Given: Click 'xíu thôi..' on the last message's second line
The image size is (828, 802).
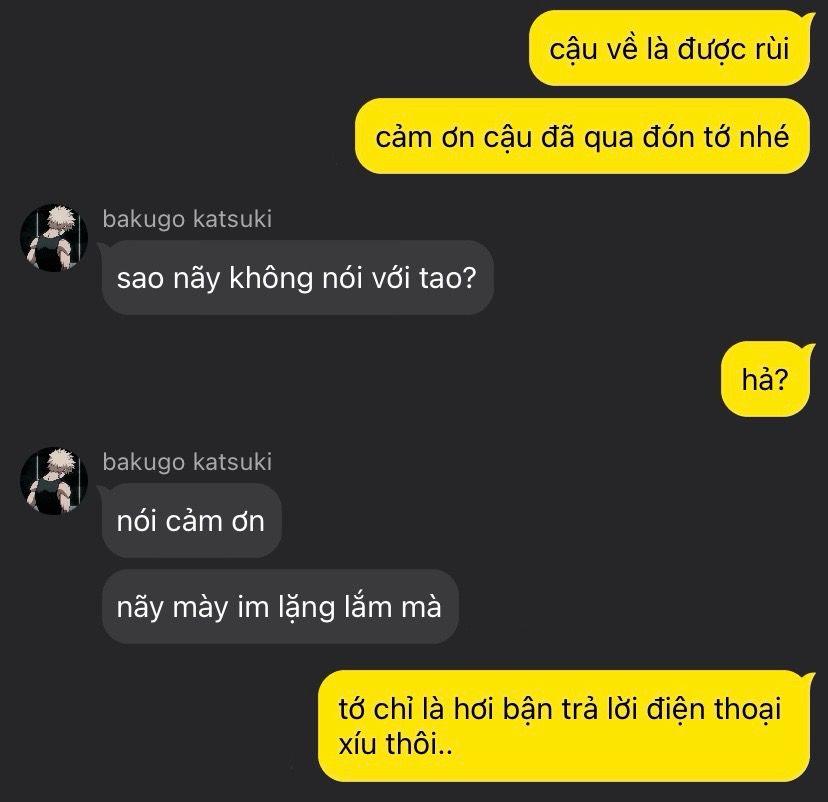Looking at the screenshot, I should click(x=396, y=743).
